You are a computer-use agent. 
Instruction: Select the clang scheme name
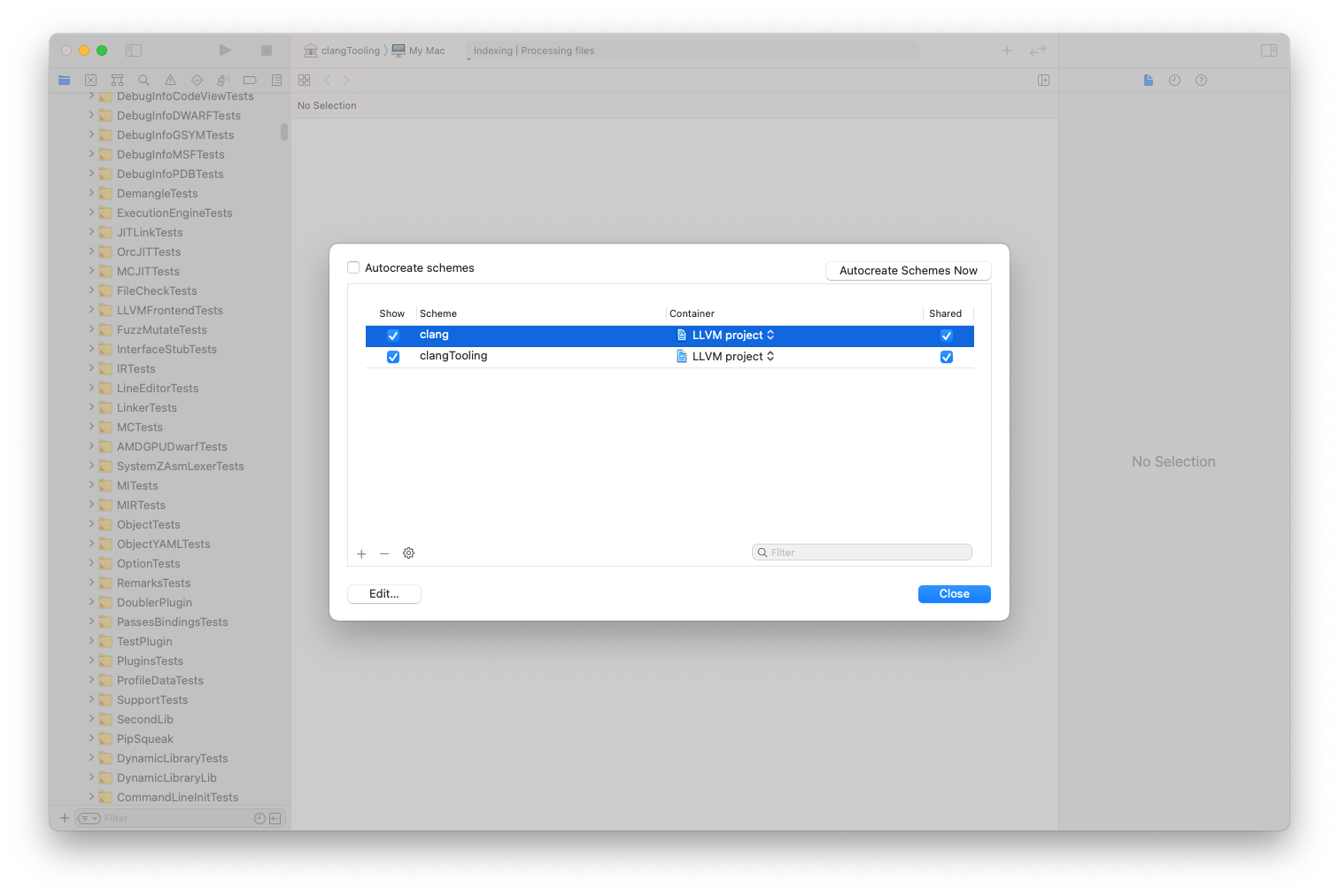[x=434, y=335]
